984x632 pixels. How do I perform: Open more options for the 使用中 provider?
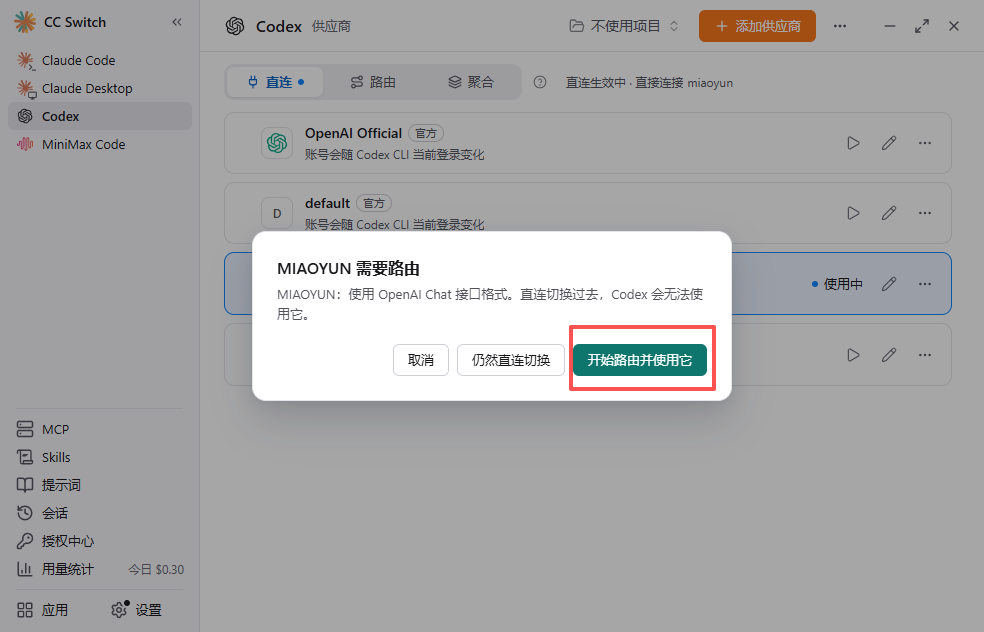tap(924, 284)
